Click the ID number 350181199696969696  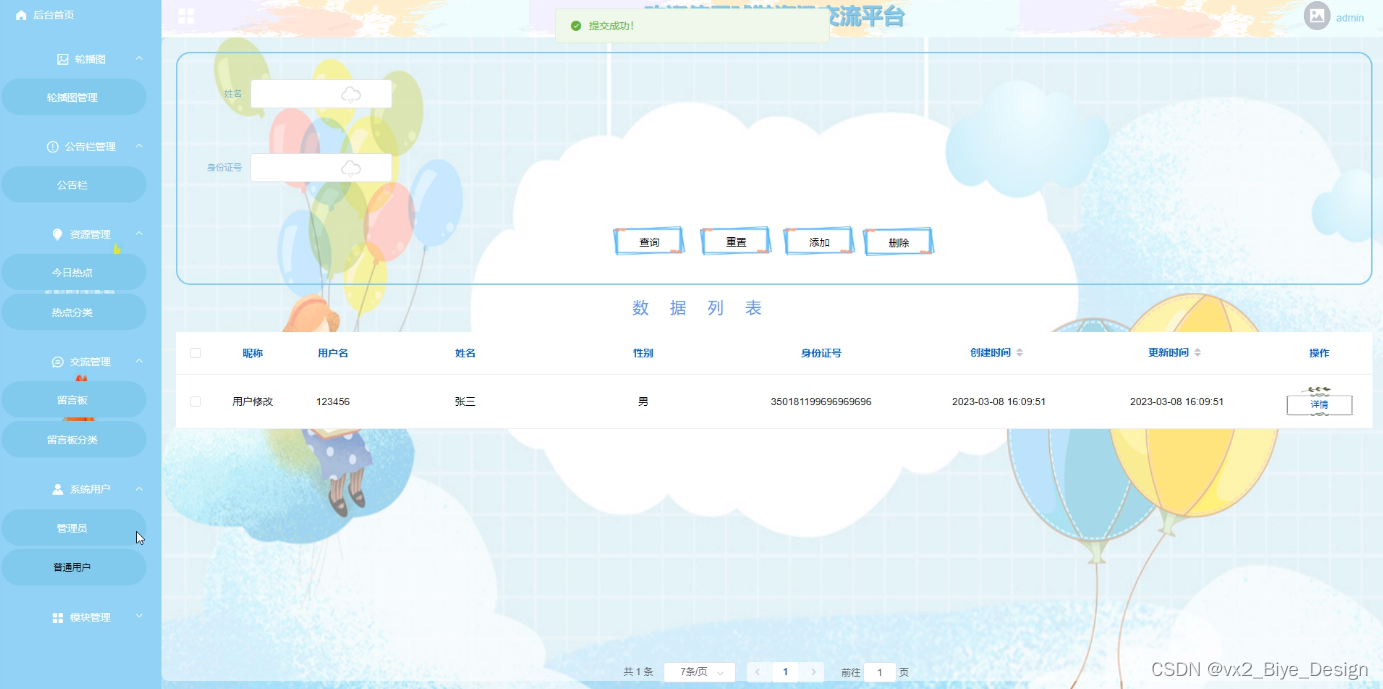coord(821,401)
